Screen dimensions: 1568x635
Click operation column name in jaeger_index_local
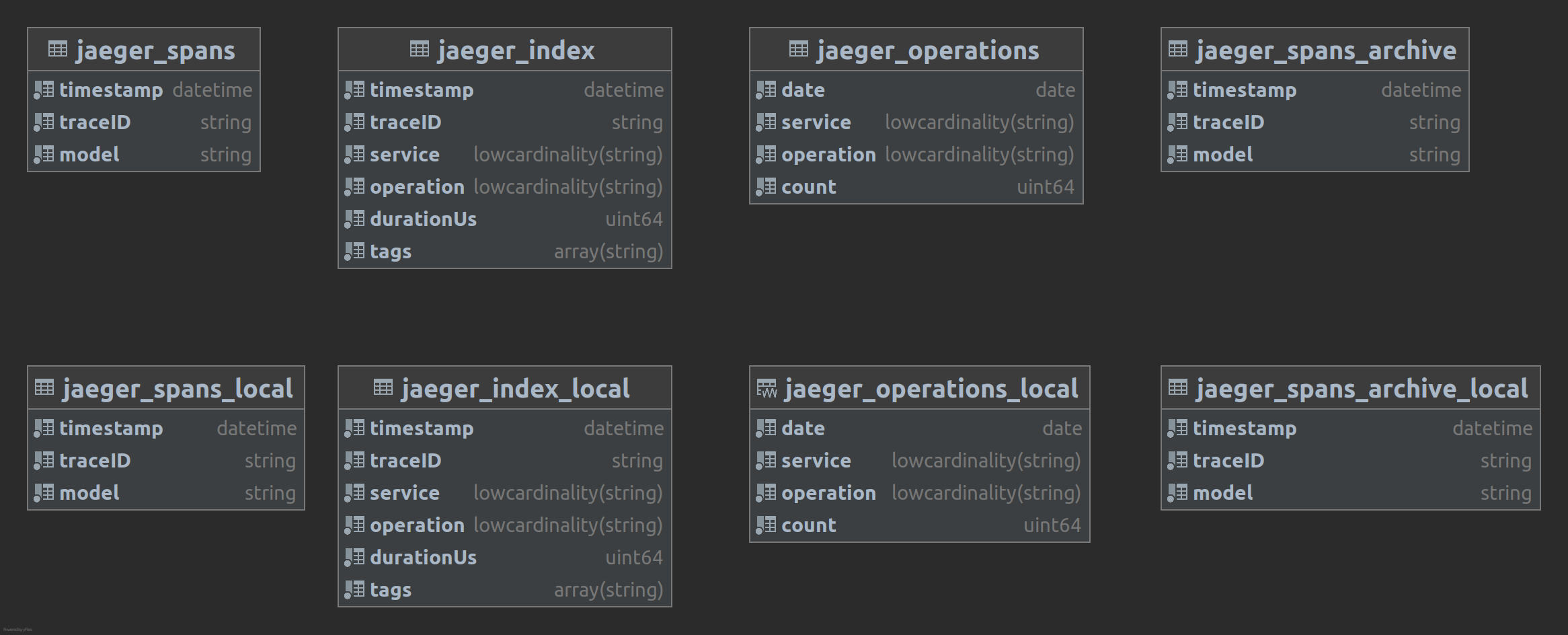coord(417,526)
